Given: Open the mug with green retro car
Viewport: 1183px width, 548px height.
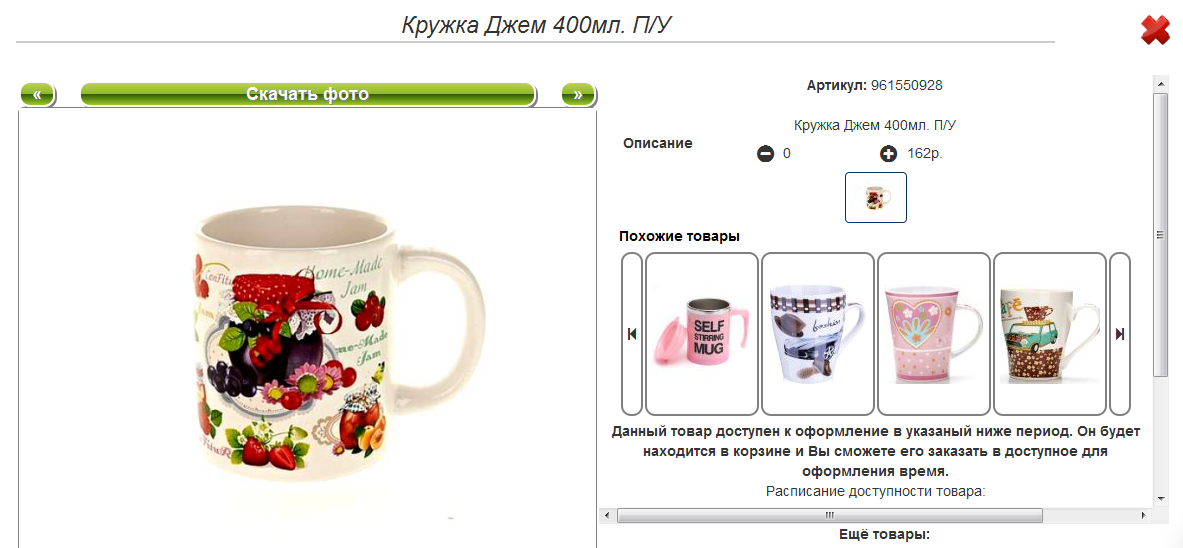Looking at the screenshot, I should (1049, 334).
